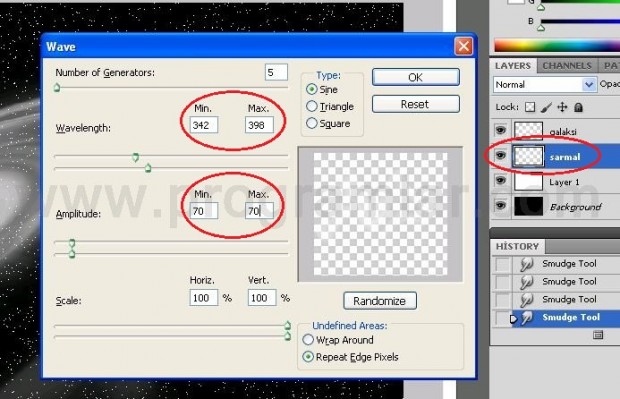
Task: Select the Sine wave type
Action: tap(312, 89)
